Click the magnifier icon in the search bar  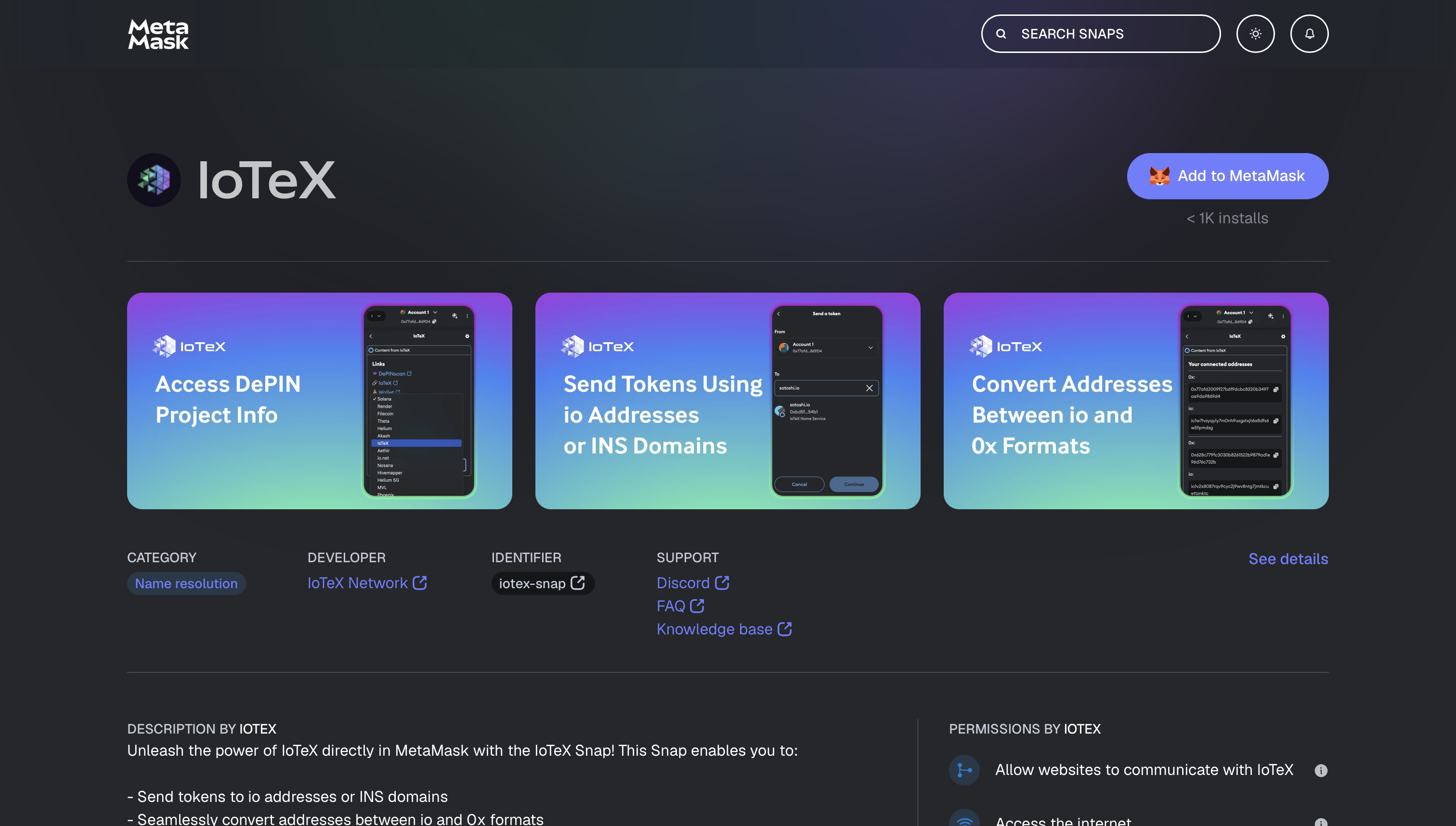click(1001, 34)
